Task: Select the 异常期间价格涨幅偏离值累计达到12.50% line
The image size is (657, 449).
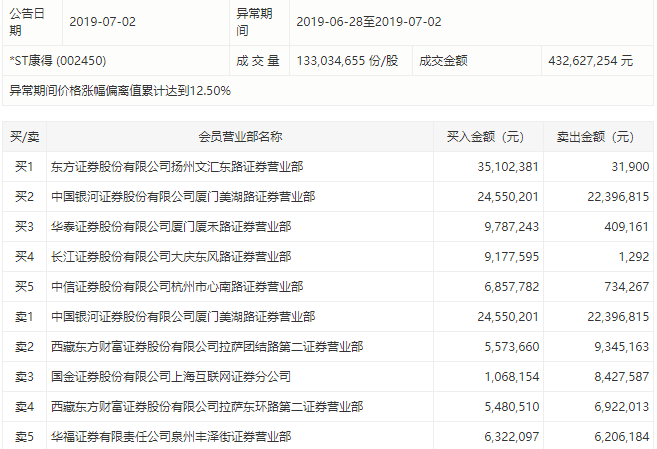Action: point(120,91)
